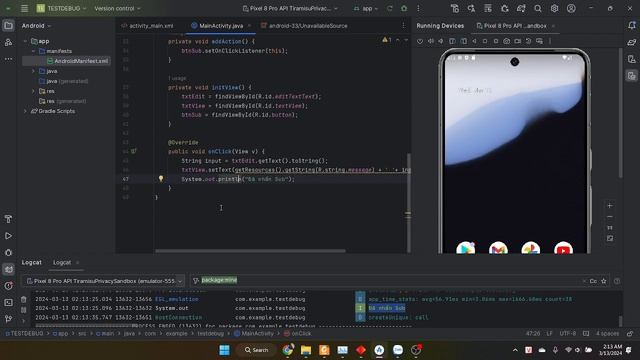Open the Gradle tool window in the right sidebar
This screenshot has width=640, height=360.
point(632,42)
